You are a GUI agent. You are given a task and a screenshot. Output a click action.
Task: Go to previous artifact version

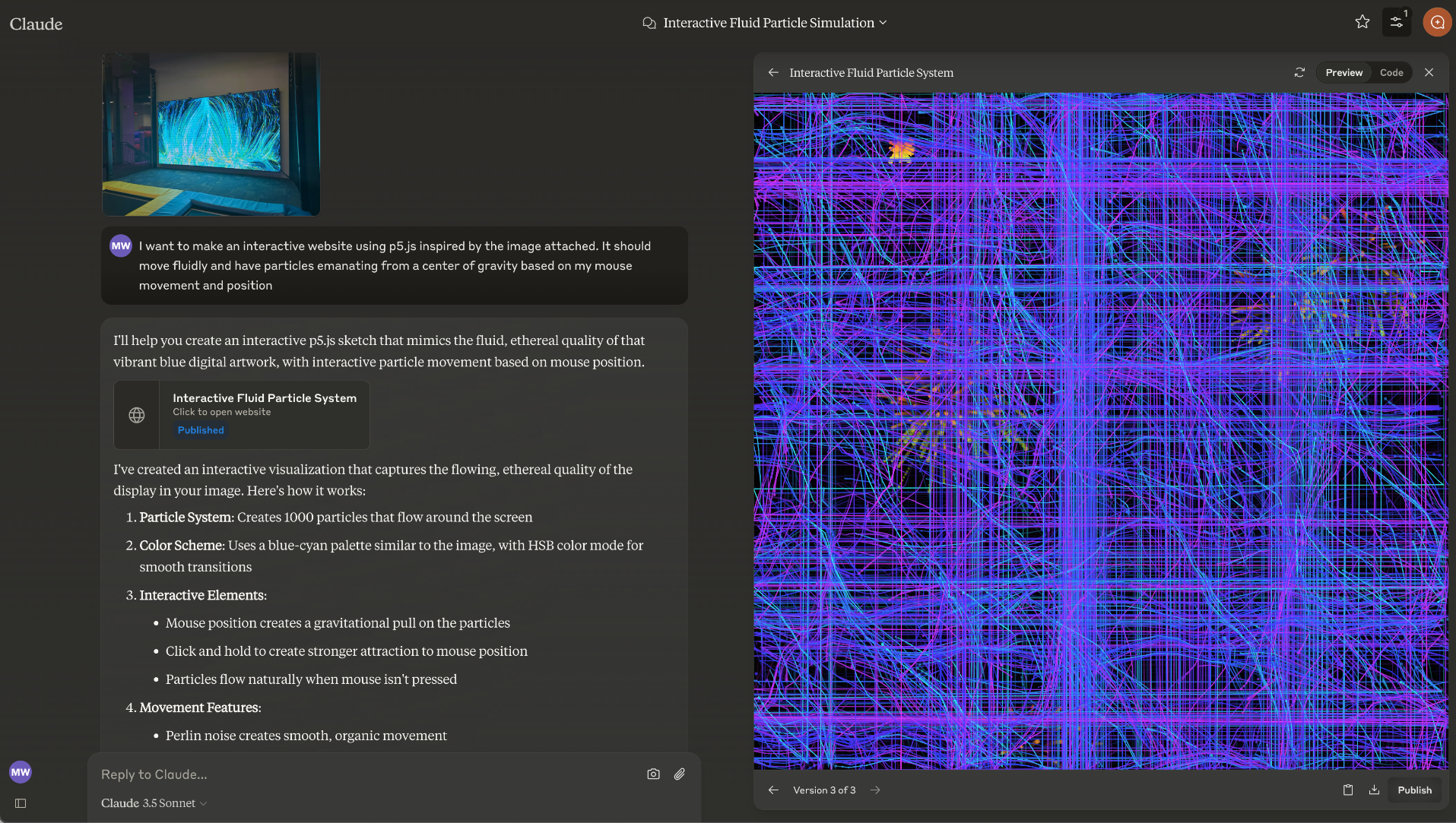773,790
